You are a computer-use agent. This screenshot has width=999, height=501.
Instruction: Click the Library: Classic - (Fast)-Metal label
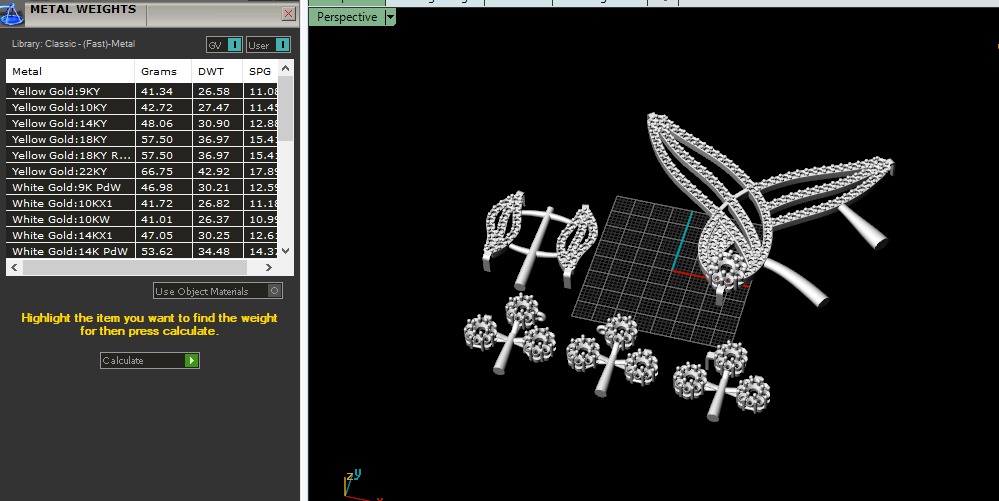click(x=73, y=44)
